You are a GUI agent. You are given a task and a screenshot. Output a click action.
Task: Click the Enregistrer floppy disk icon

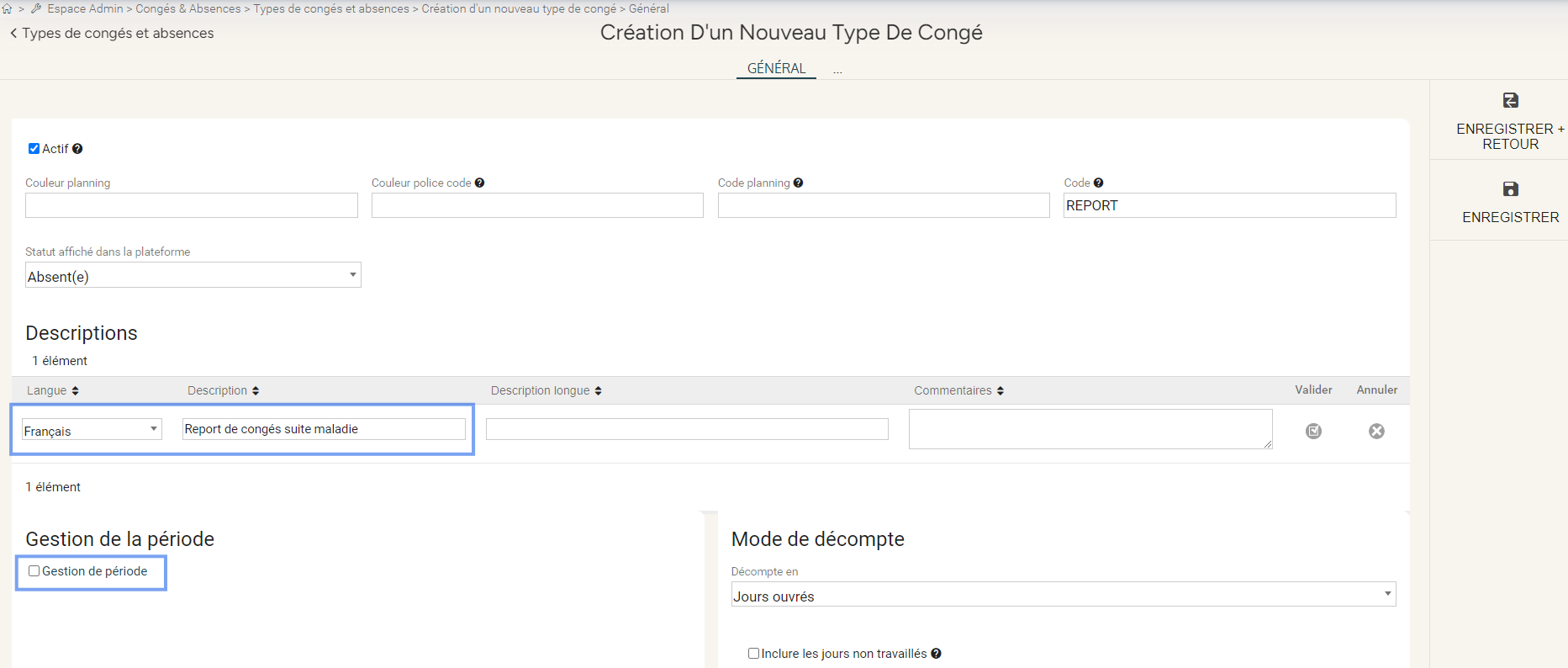click(x=1510, y=189)
